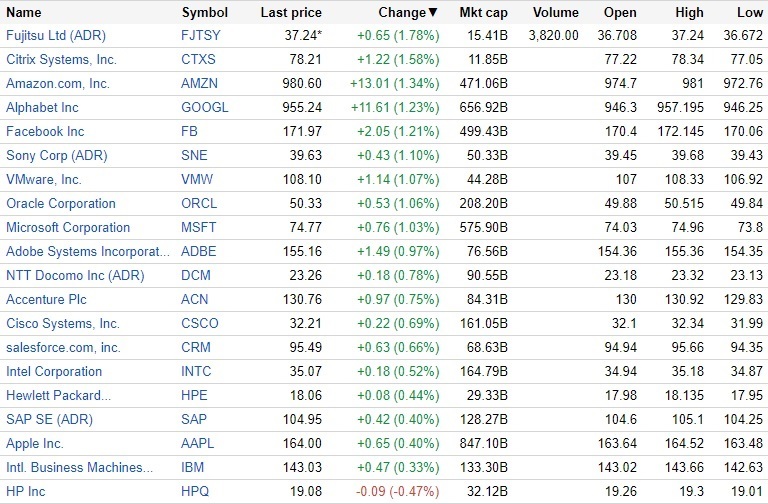Open the Alphabet Inc company link
Image resolution: width=768 pixels, height=504 pixels.
pos(42,108)
